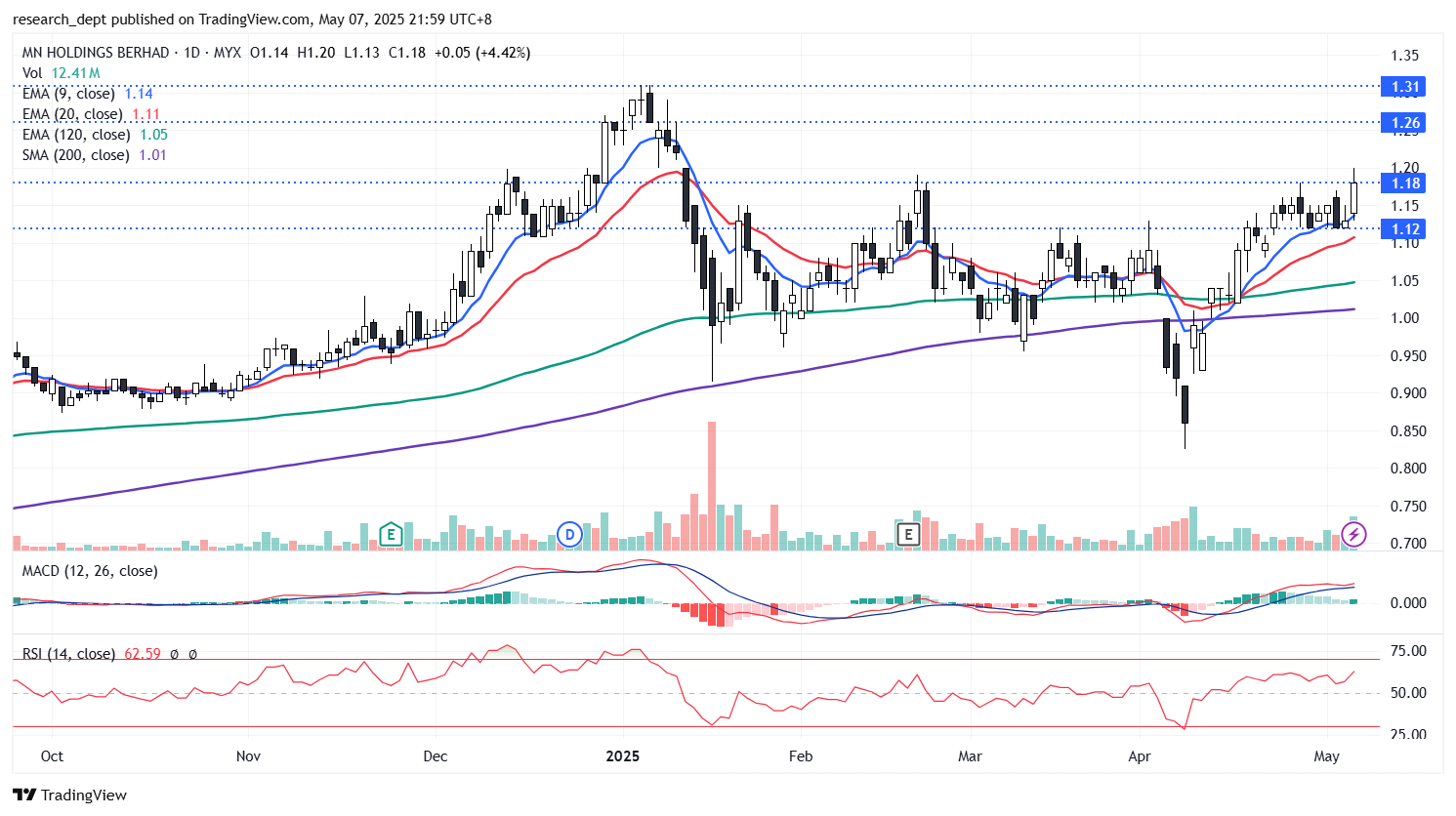Click the Apr label on time axis
This screenshot has width=1456, height=816.
pos(1140,756)
